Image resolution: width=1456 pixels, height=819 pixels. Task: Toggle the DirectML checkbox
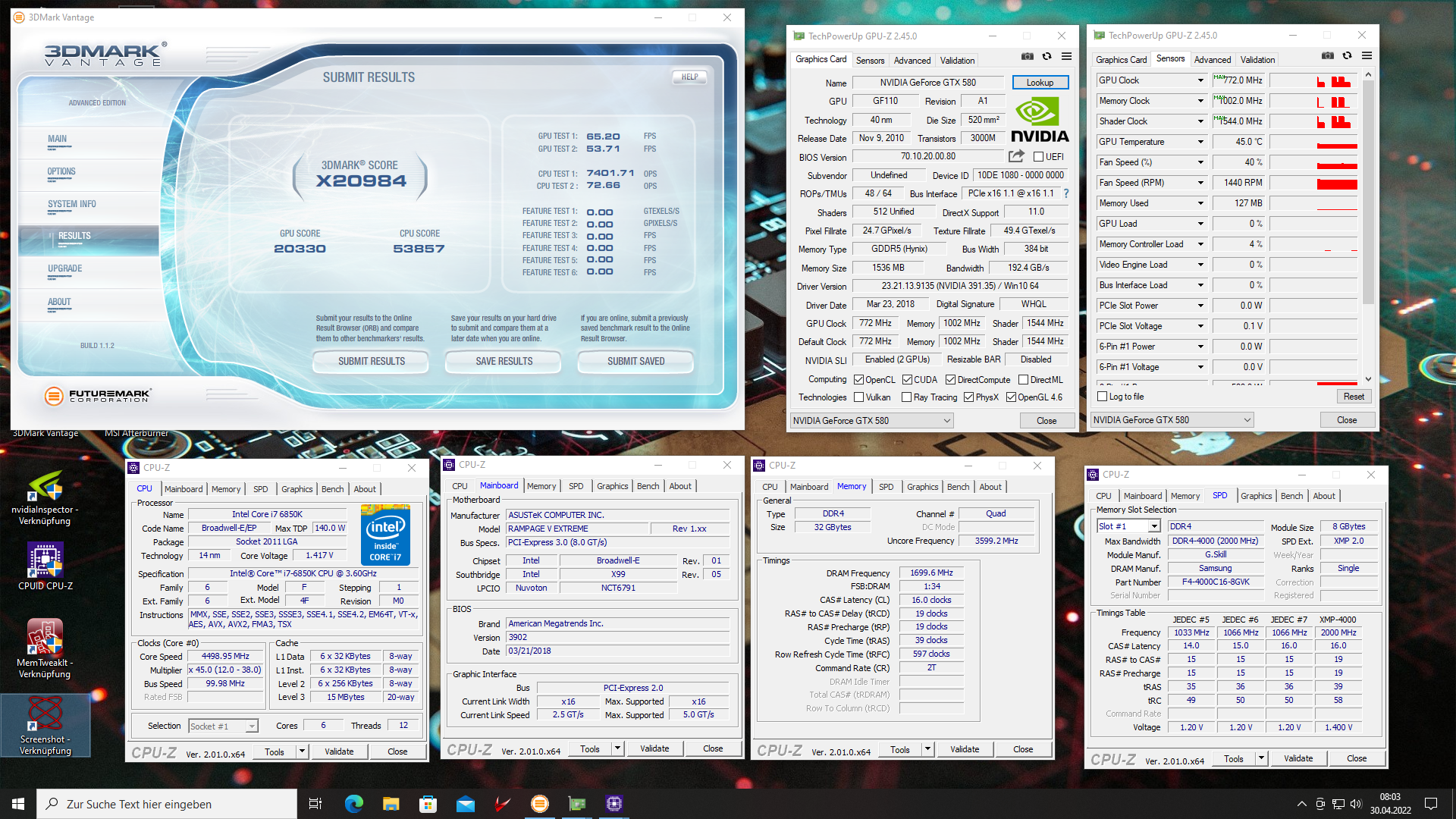(x=1023, y=380)
